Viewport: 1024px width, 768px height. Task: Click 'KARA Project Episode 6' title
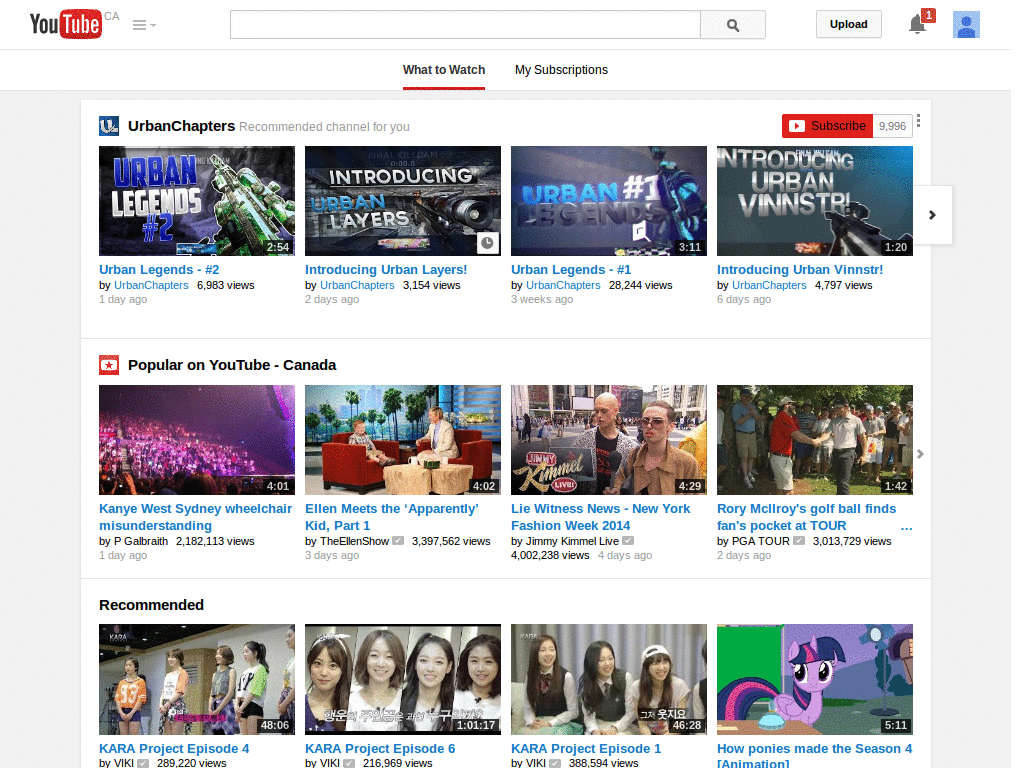(x=380, y=749)
